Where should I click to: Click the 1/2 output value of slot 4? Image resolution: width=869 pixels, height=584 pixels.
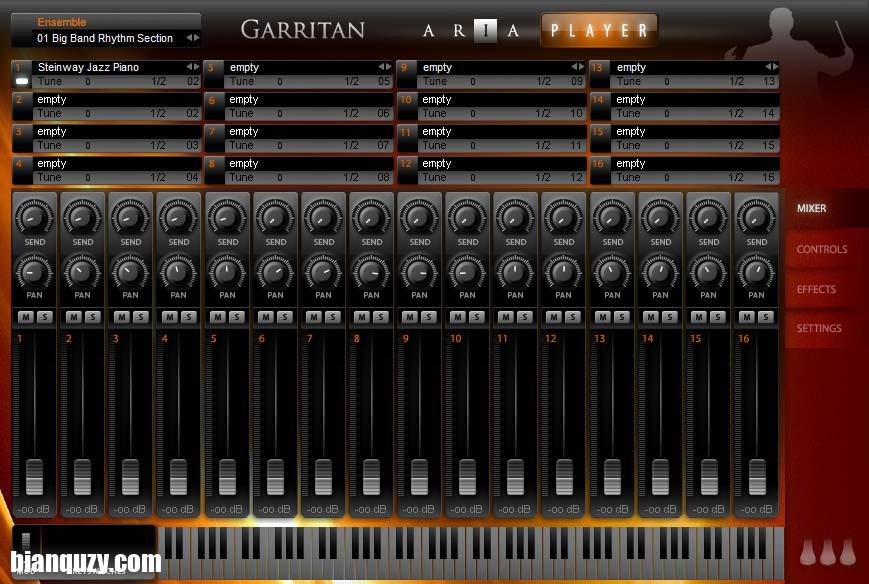click(158, 177)
